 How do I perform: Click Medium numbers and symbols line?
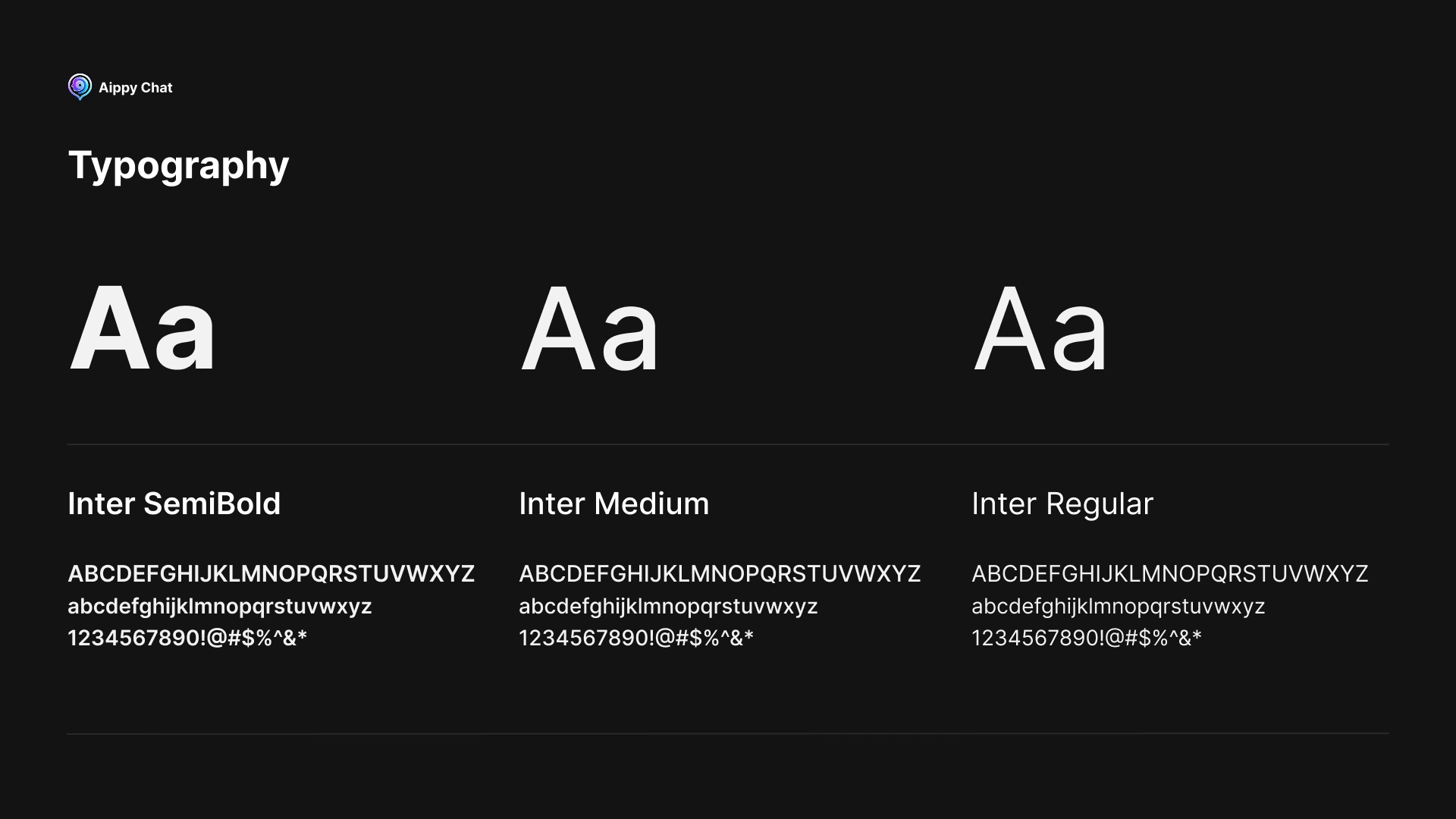point(636,638)
